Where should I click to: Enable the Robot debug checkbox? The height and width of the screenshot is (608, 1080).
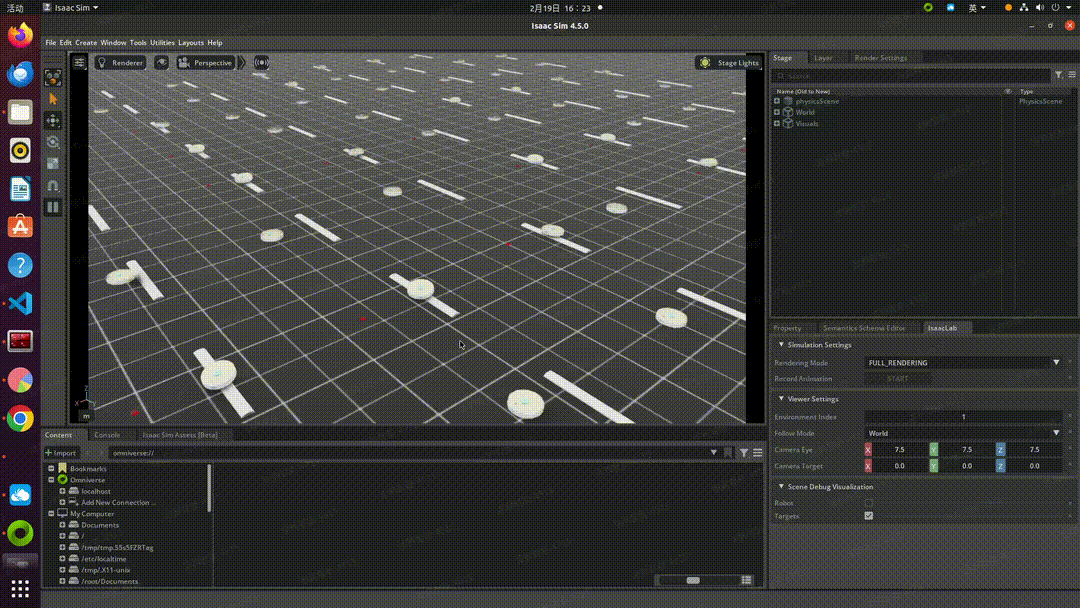[x=869, y=503]
